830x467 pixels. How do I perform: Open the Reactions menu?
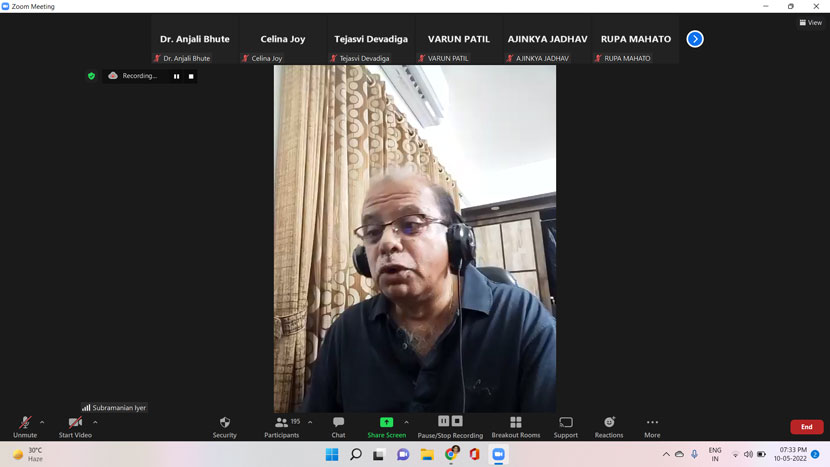(608, 426)
